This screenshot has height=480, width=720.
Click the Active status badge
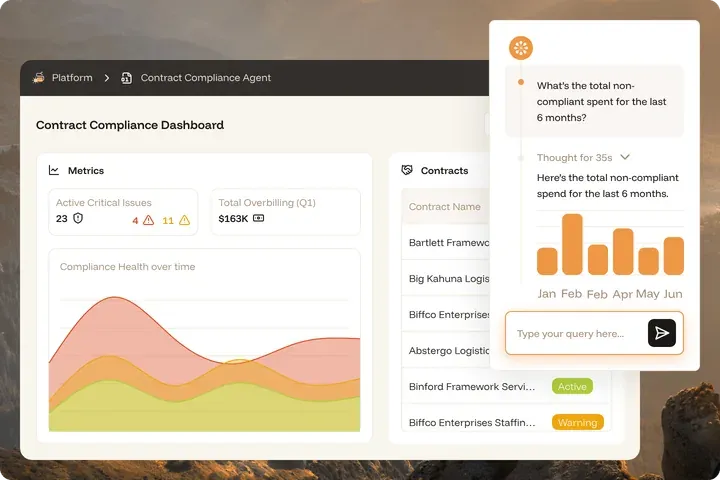click(572, 386)
